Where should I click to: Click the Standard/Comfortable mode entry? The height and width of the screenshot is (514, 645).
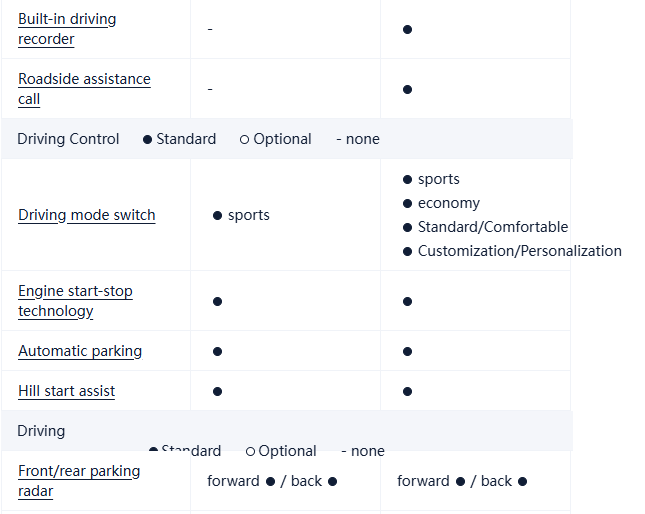492,227
